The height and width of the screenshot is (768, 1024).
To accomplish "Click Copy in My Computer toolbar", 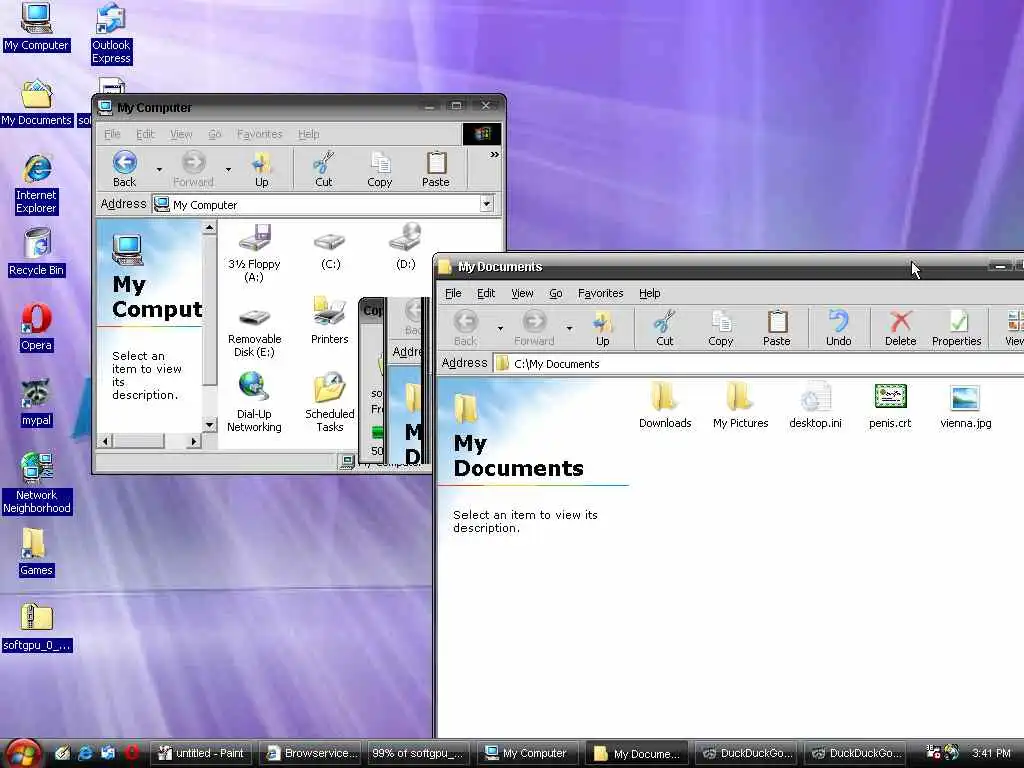I will pos(379,169).
